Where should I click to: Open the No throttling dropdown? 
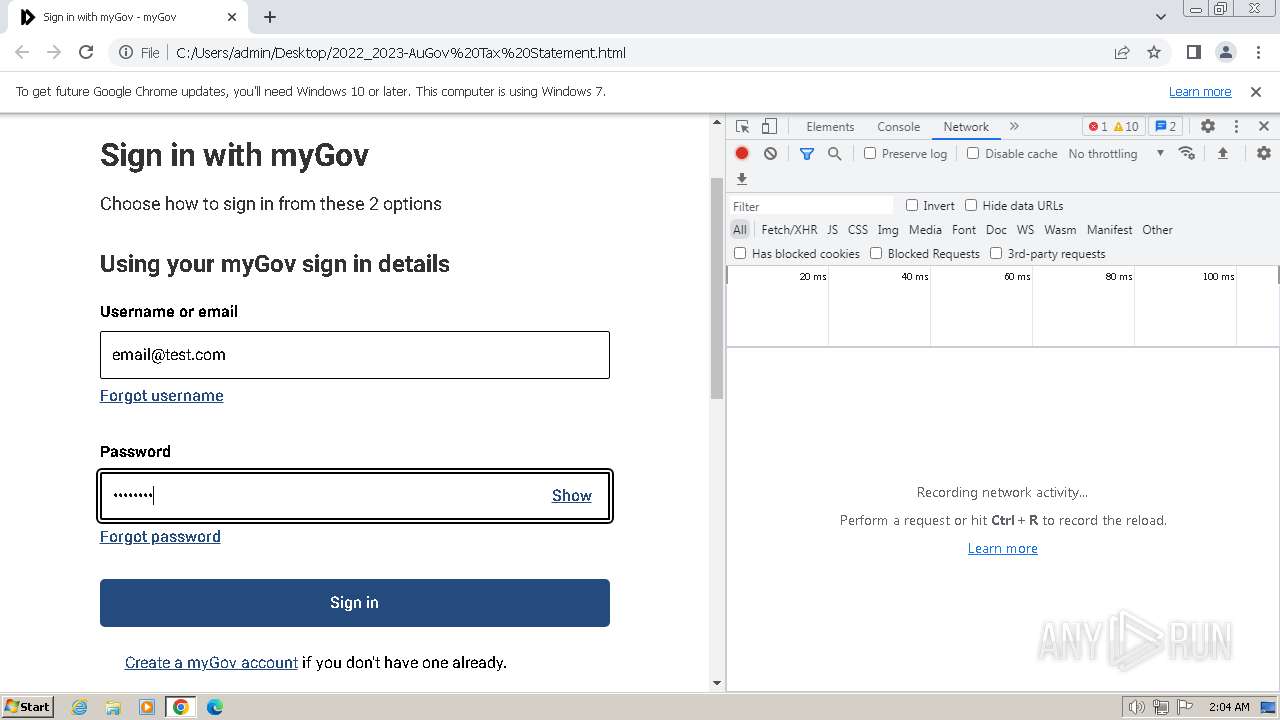[1116, 153]
